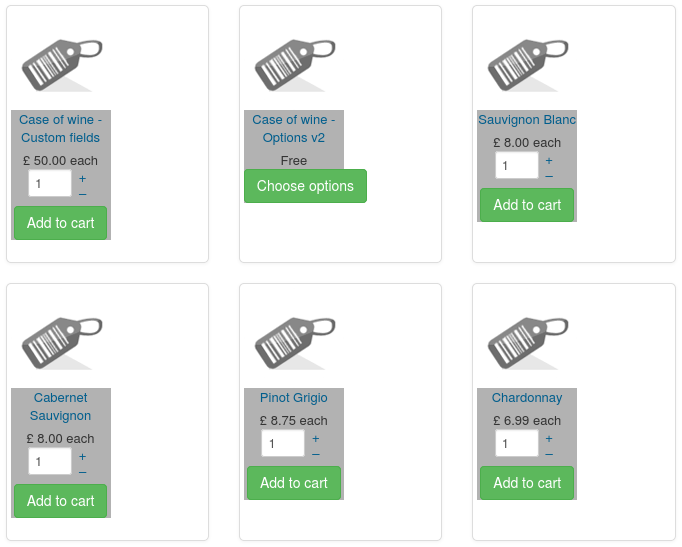Add Chardonnay to the cart
The width and height of the screenshot is (682, 547).
click(x=527, y=483)
